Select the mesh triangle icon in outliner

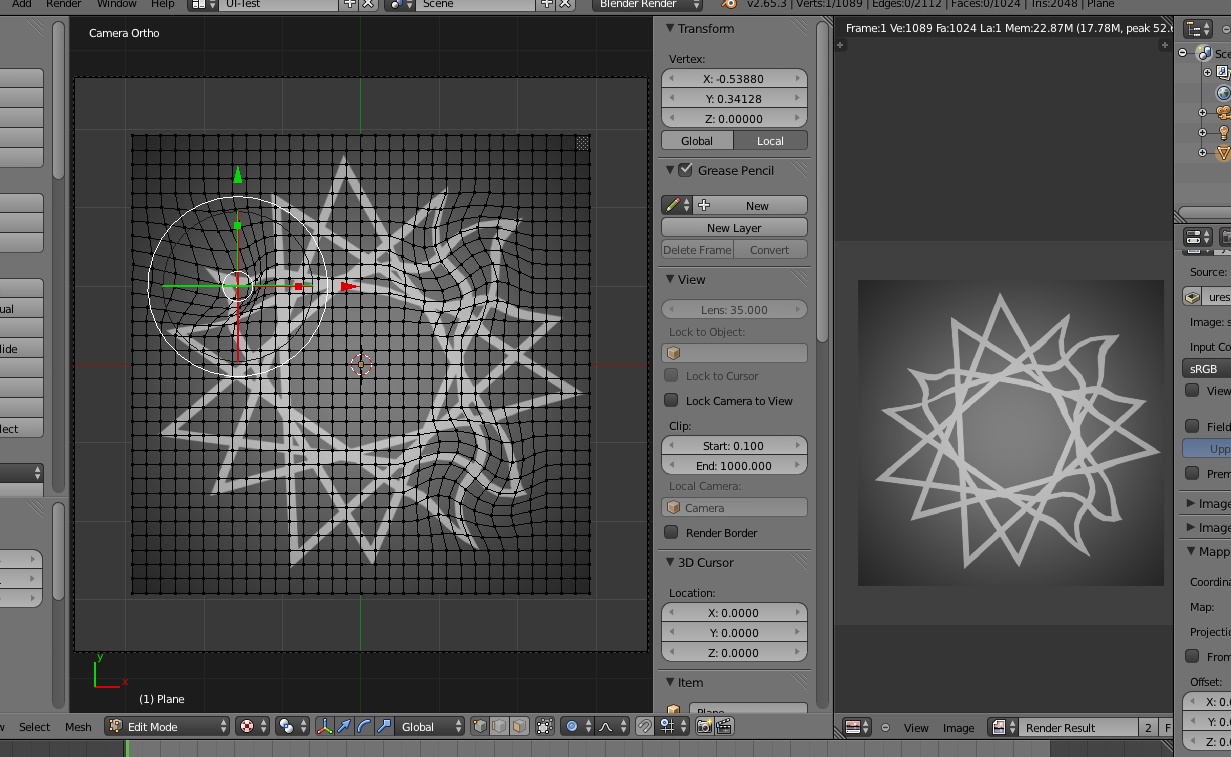point(1223,153)
